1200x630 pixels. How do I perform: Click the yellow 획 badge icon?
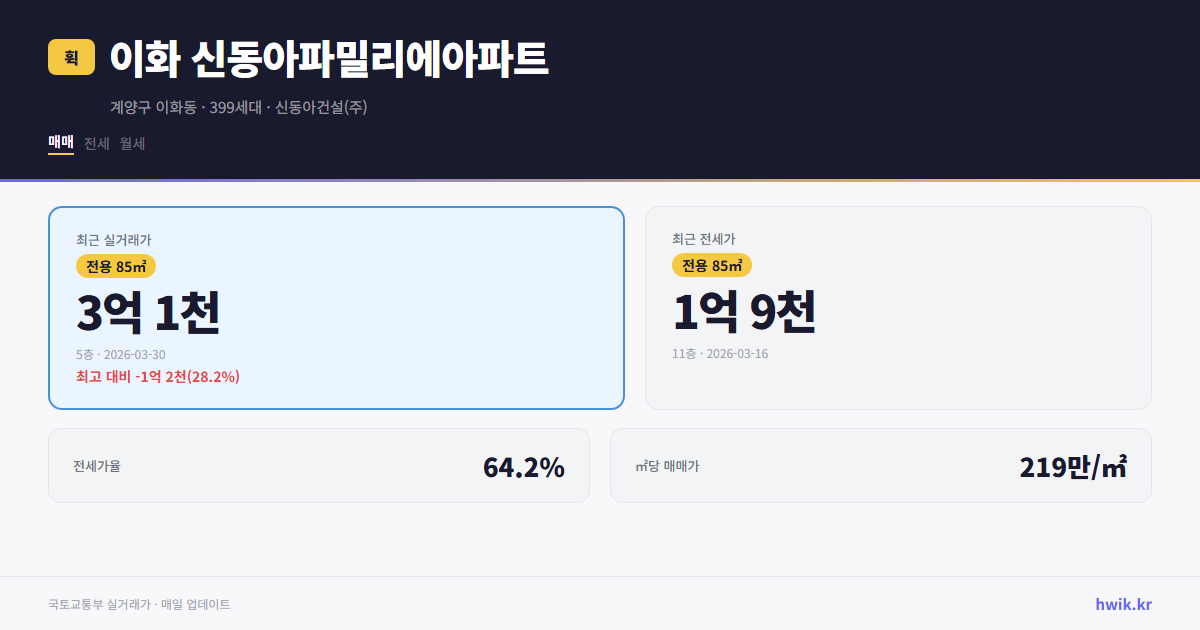tap(67, 58)
